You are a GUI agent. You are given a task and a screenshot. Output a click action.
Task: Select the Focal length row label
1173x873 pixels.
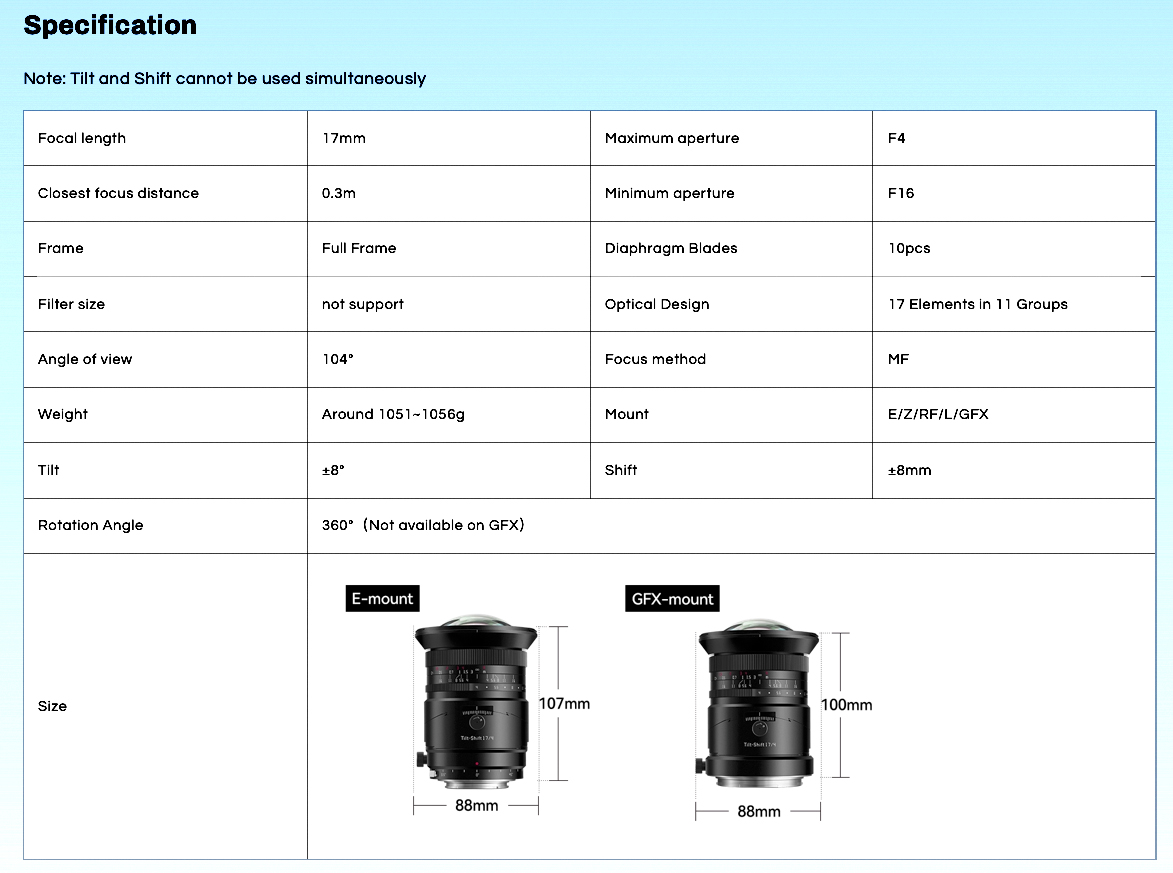[x=82, y=138]
